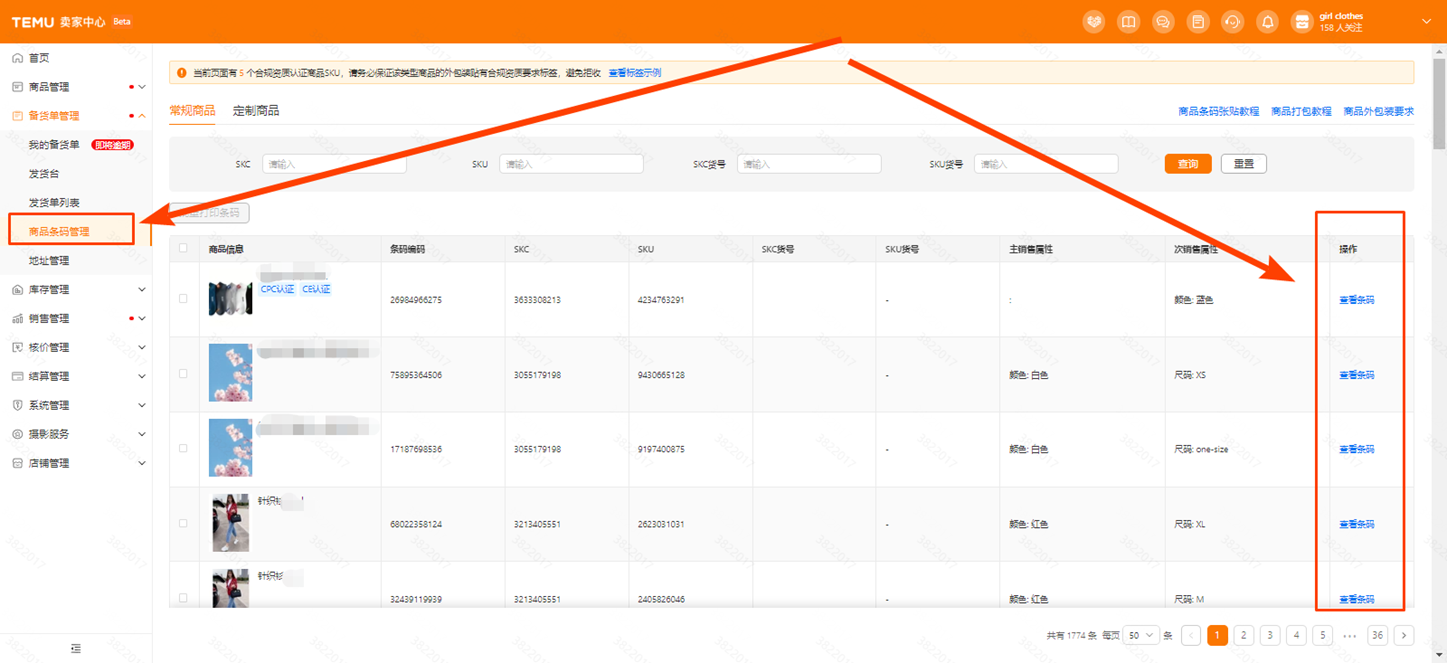Viewport: 1447px width, 663px height.
Task: Check the box for SKU 4234763291 row
Action: tap(182, 299)
